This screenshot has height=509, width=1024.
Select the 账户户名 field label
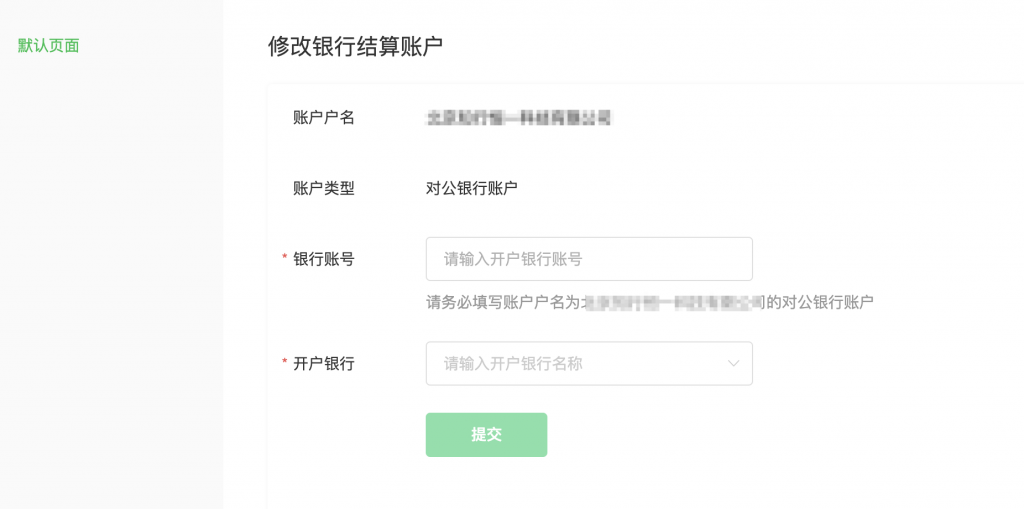(x=323, y=118)
